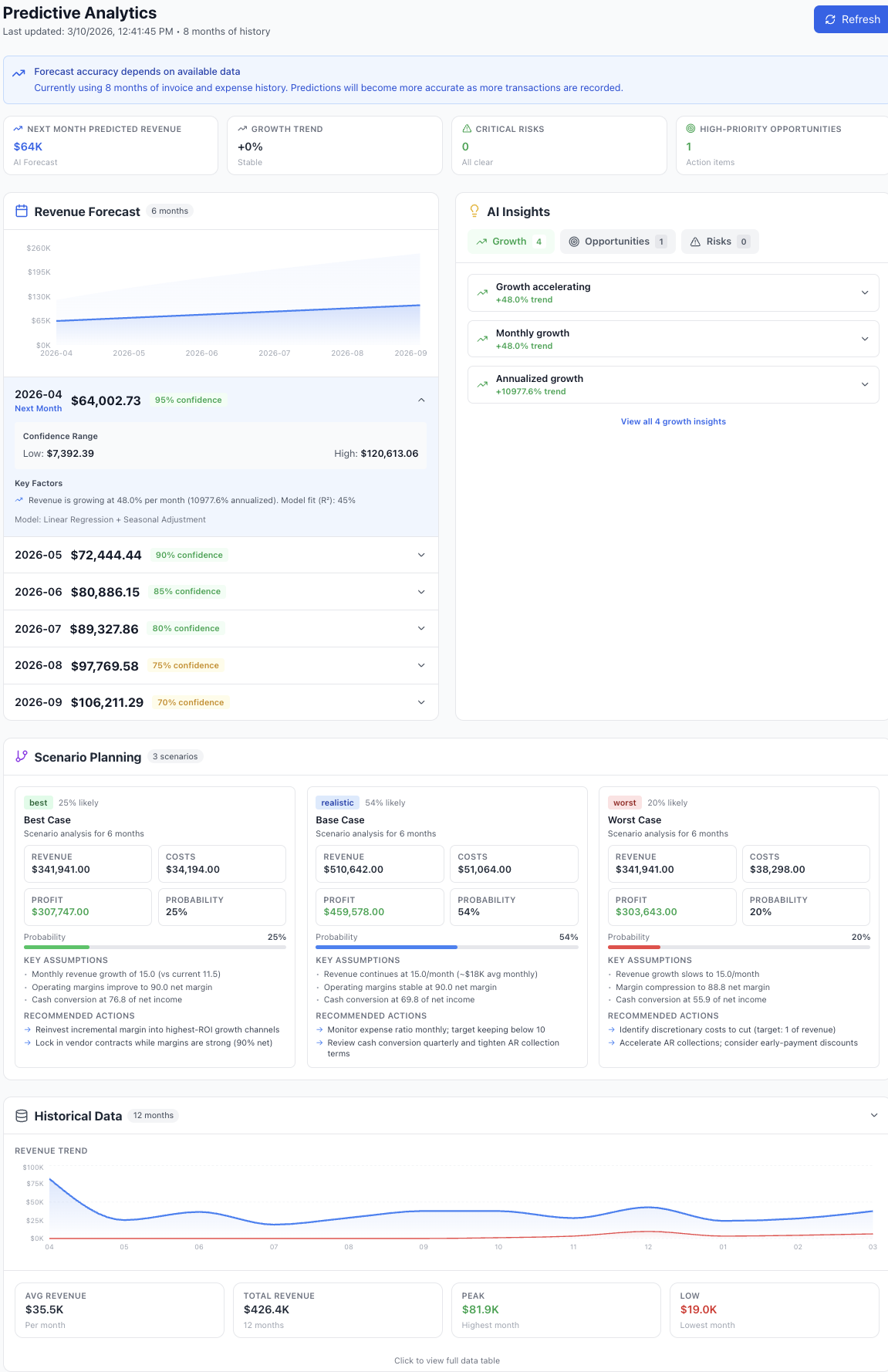The width and height of the screenshot is (888, 1372).
Task: Click the 70% confidence badge
Action: pyautogui.click(x=191, y=702)
